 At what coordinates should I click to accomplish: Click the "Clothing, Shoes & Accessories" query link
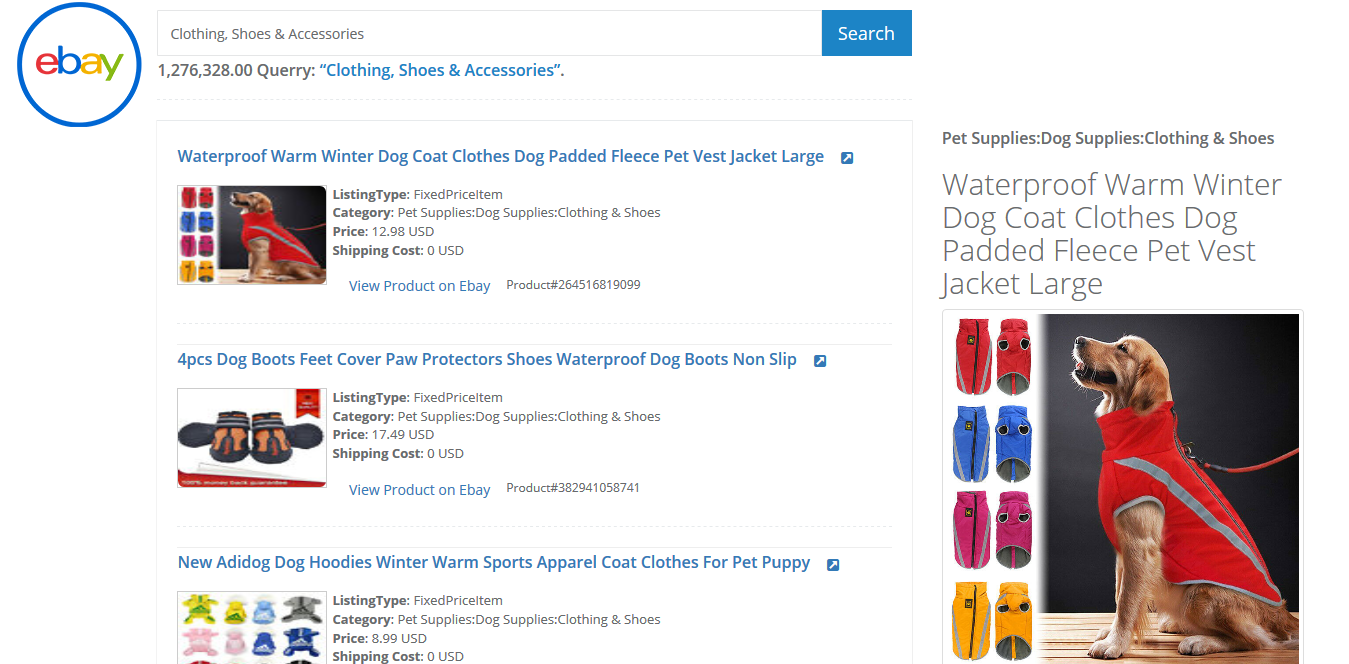tap(440, 70)
